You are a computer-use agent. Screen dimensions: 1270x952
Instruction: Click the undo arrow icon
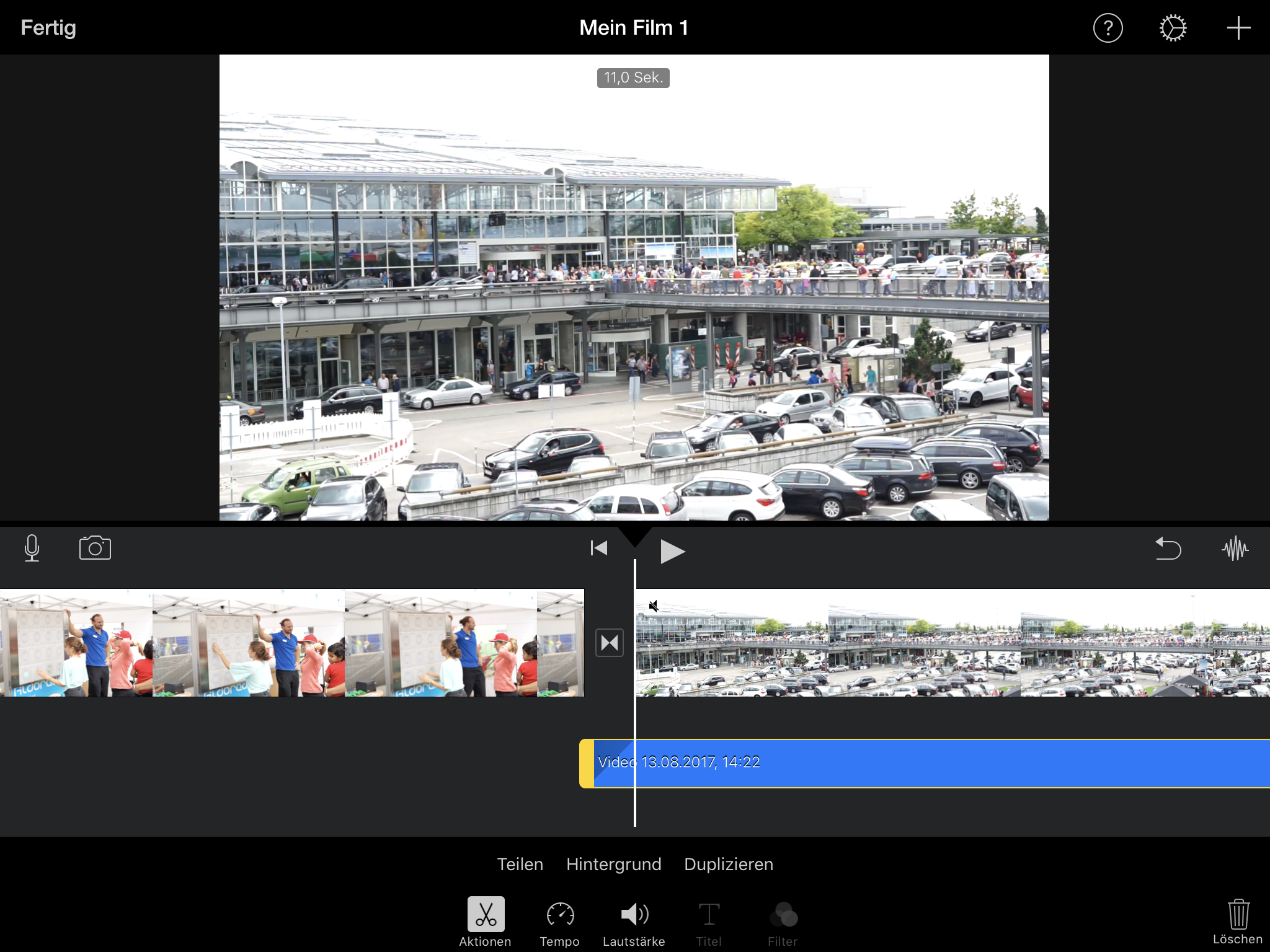pyautogui.click(x=1168, y=549)
